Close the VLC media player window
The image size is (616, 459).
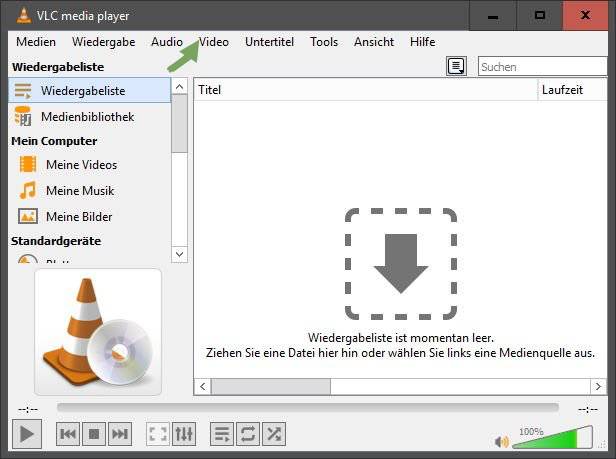(585, 16)
